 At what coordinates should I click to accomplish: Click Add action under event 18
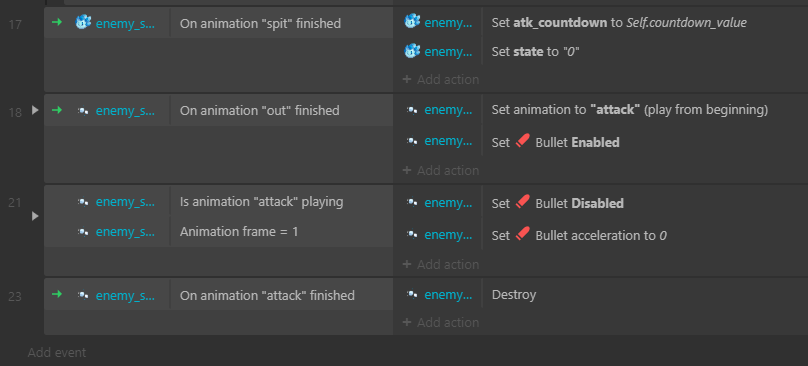click(441, 170)
